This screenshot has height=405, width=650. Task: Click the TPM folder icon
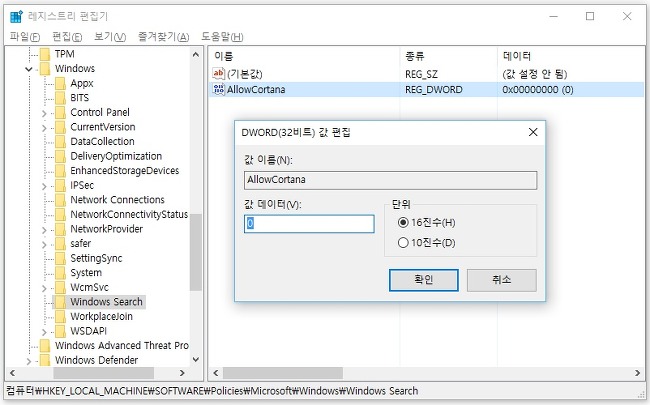coord(45,54)
